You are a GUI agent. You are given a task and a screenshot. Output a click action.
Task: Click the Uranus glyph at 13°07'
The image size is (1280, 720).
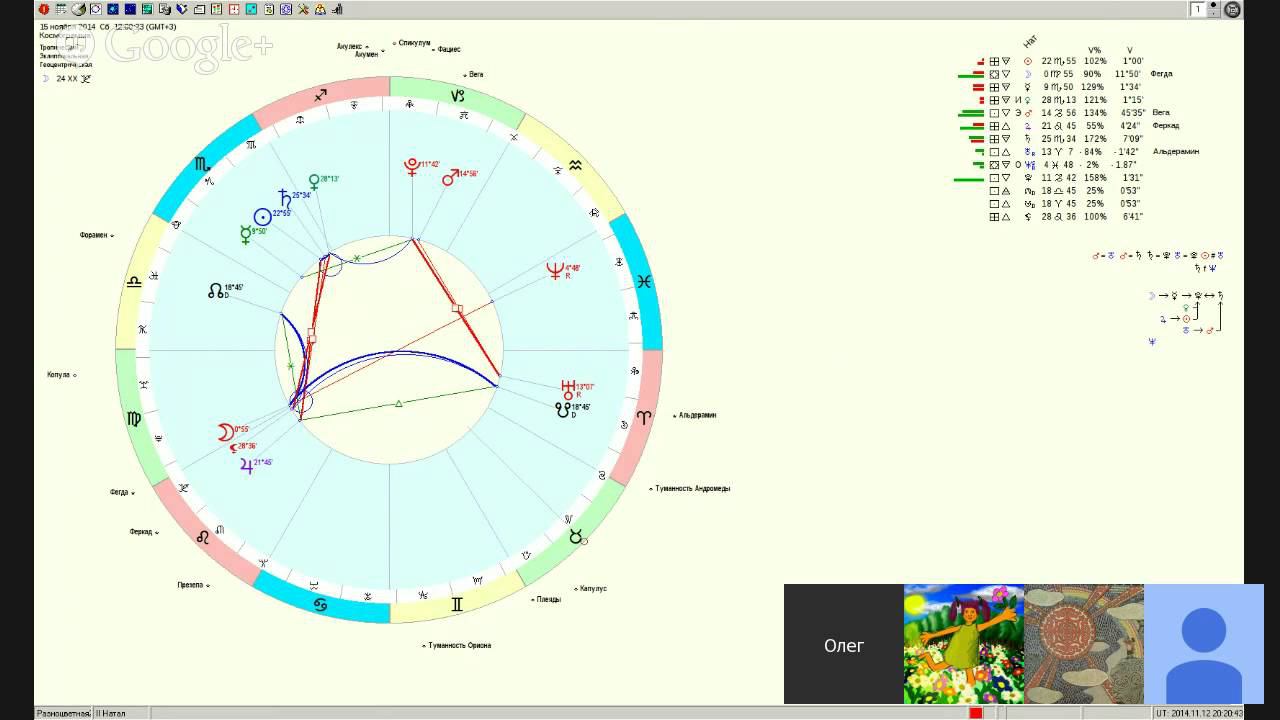(x=568, y=389)
